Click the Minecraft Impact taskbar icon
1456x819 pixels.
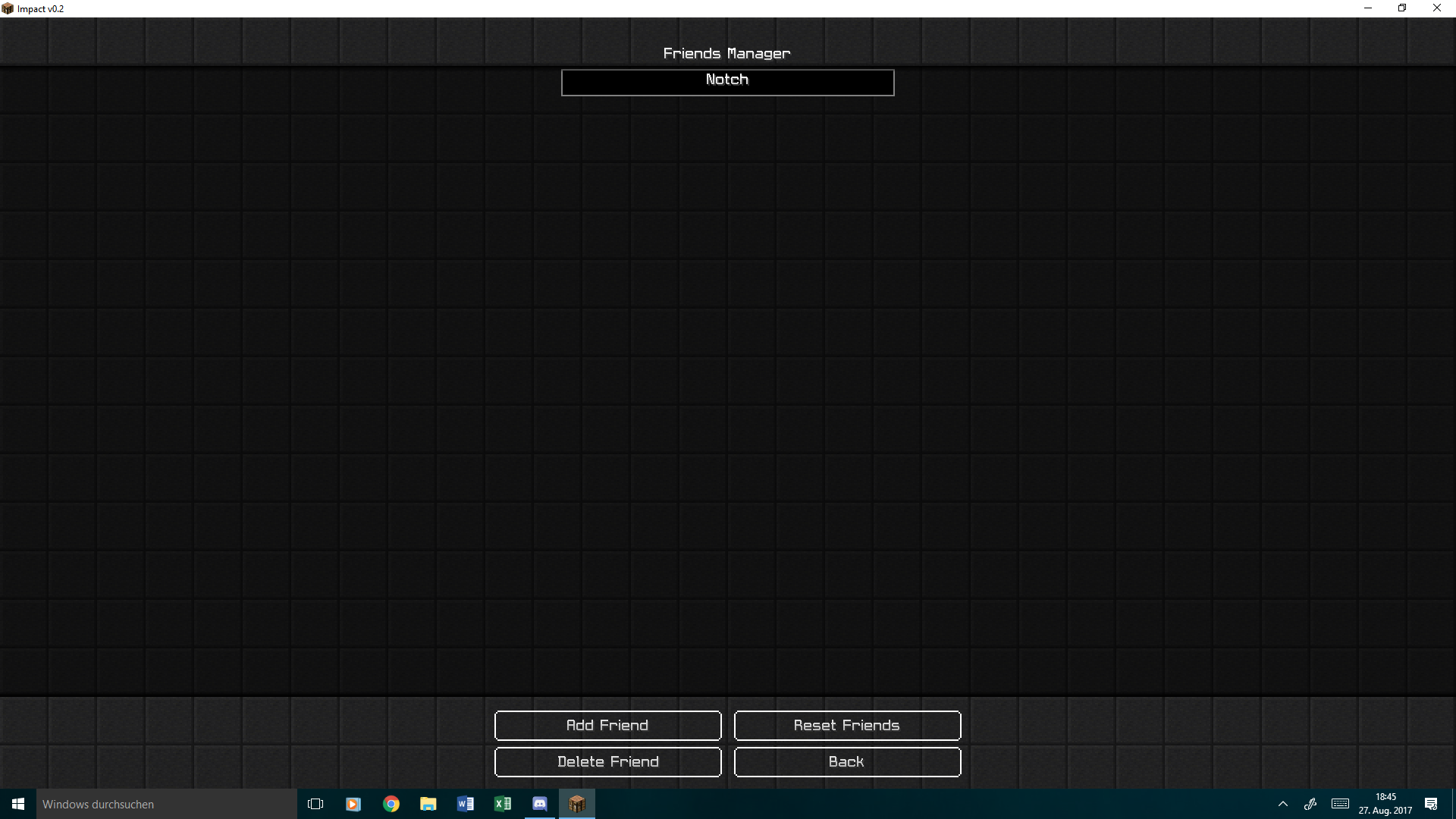577,804
